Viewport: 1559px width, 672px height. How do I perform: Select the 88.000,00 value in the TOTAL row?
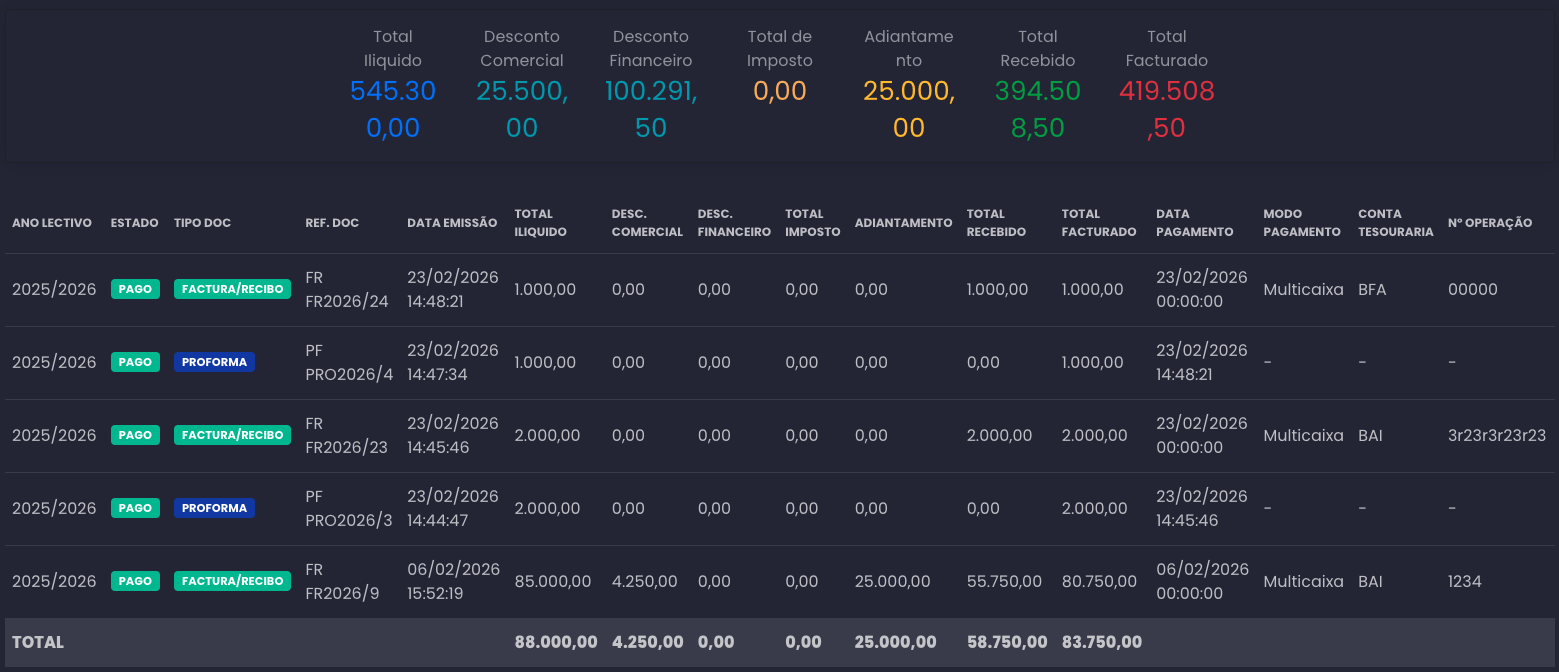pyautogui.click(x=556, y=642)
